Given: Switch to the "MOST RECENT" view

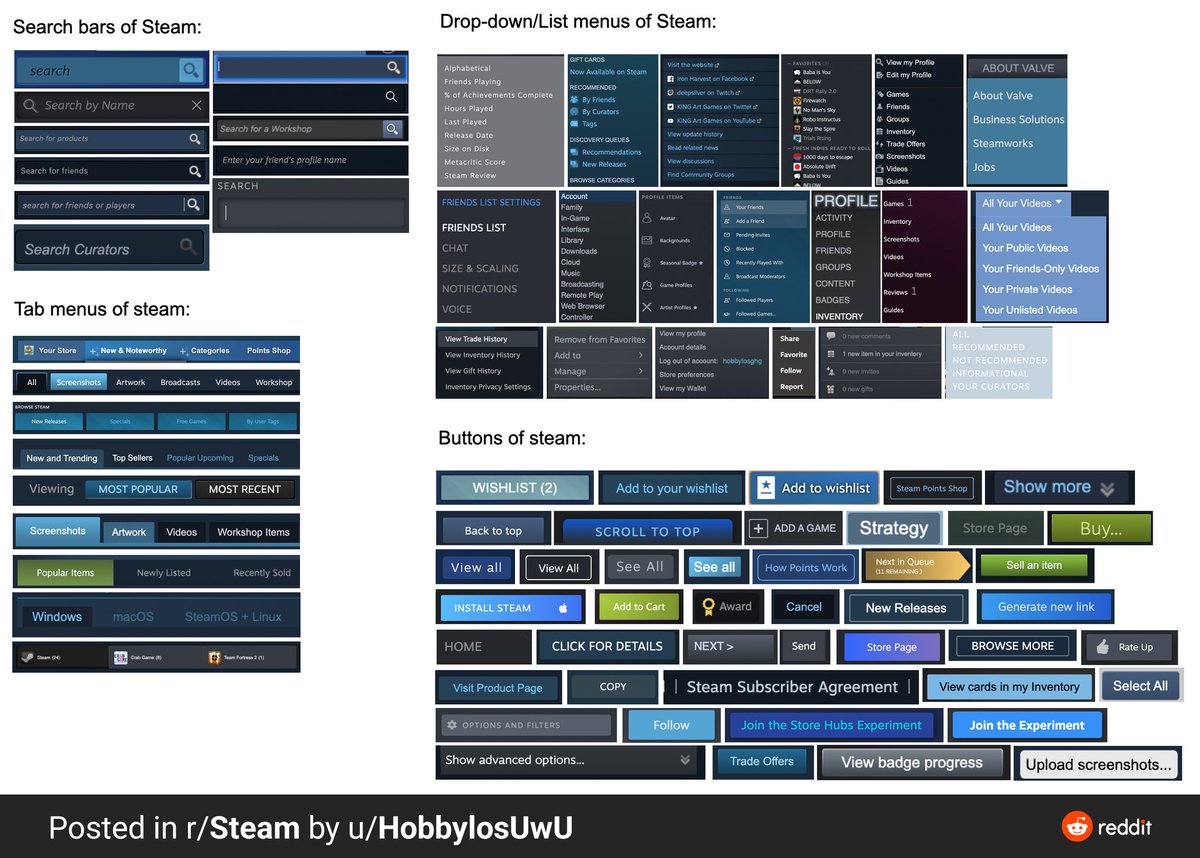Looking at the screenshot, I should pos(245,489).
